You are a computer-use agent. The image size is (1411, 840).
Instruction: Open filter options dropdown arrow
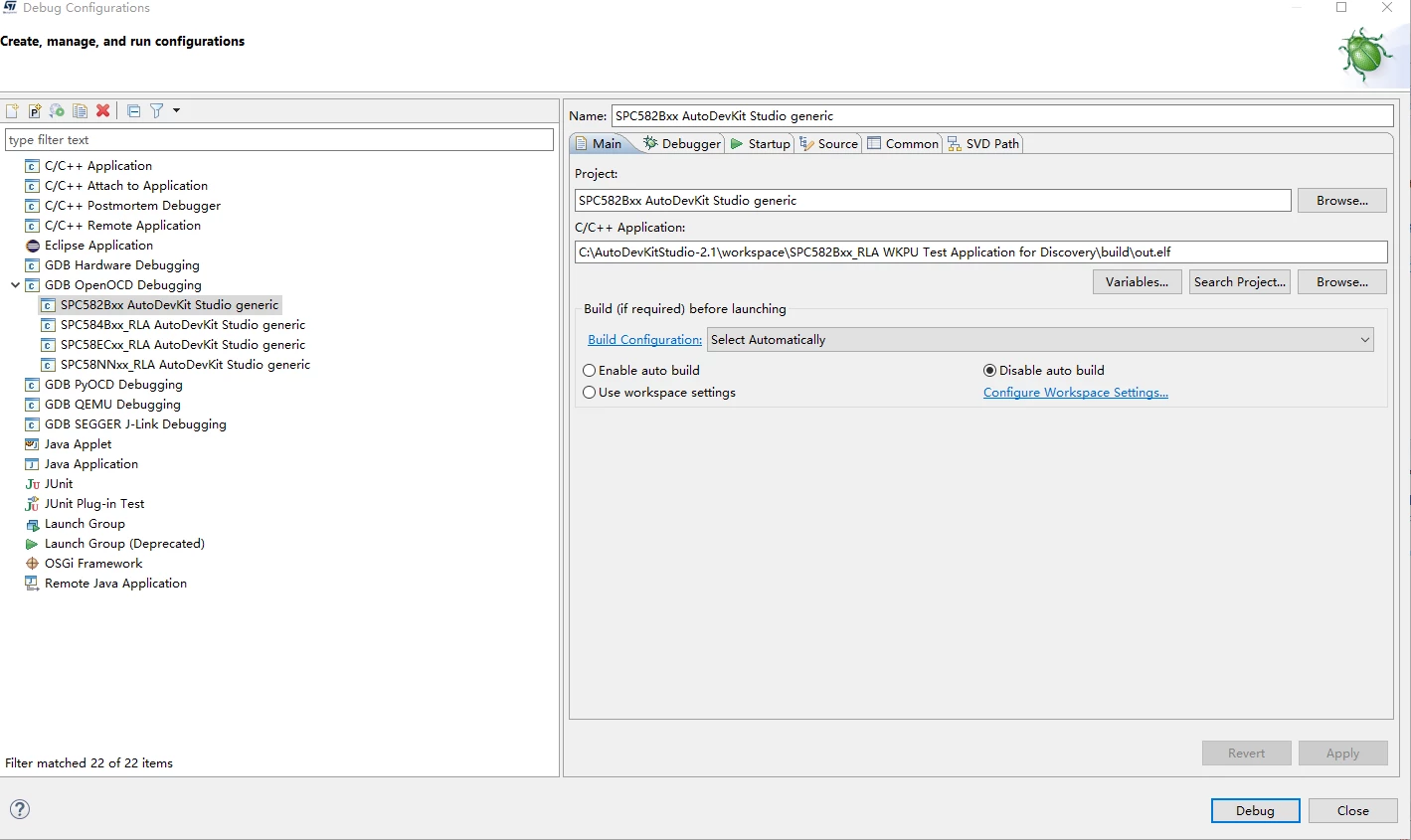(177, 110)
